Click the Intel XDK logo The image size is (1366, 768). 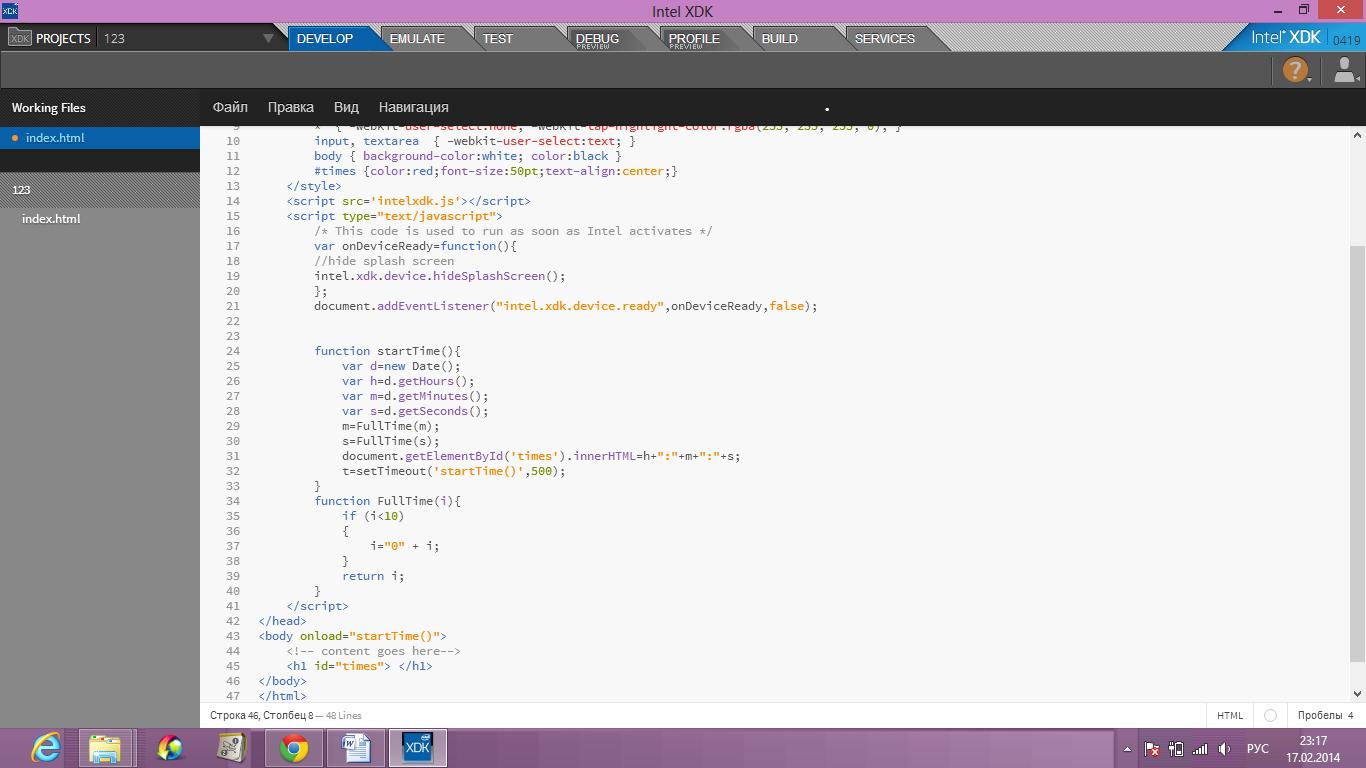(x=1285, y=38)
